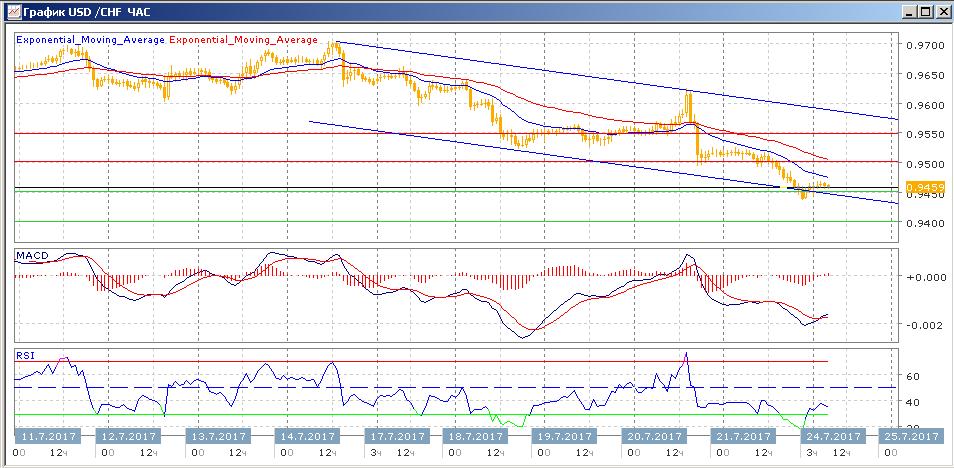Screen dimensions: 954x468
Task: Click the 13.7.2017 date marker
Action: coord(219,436)
